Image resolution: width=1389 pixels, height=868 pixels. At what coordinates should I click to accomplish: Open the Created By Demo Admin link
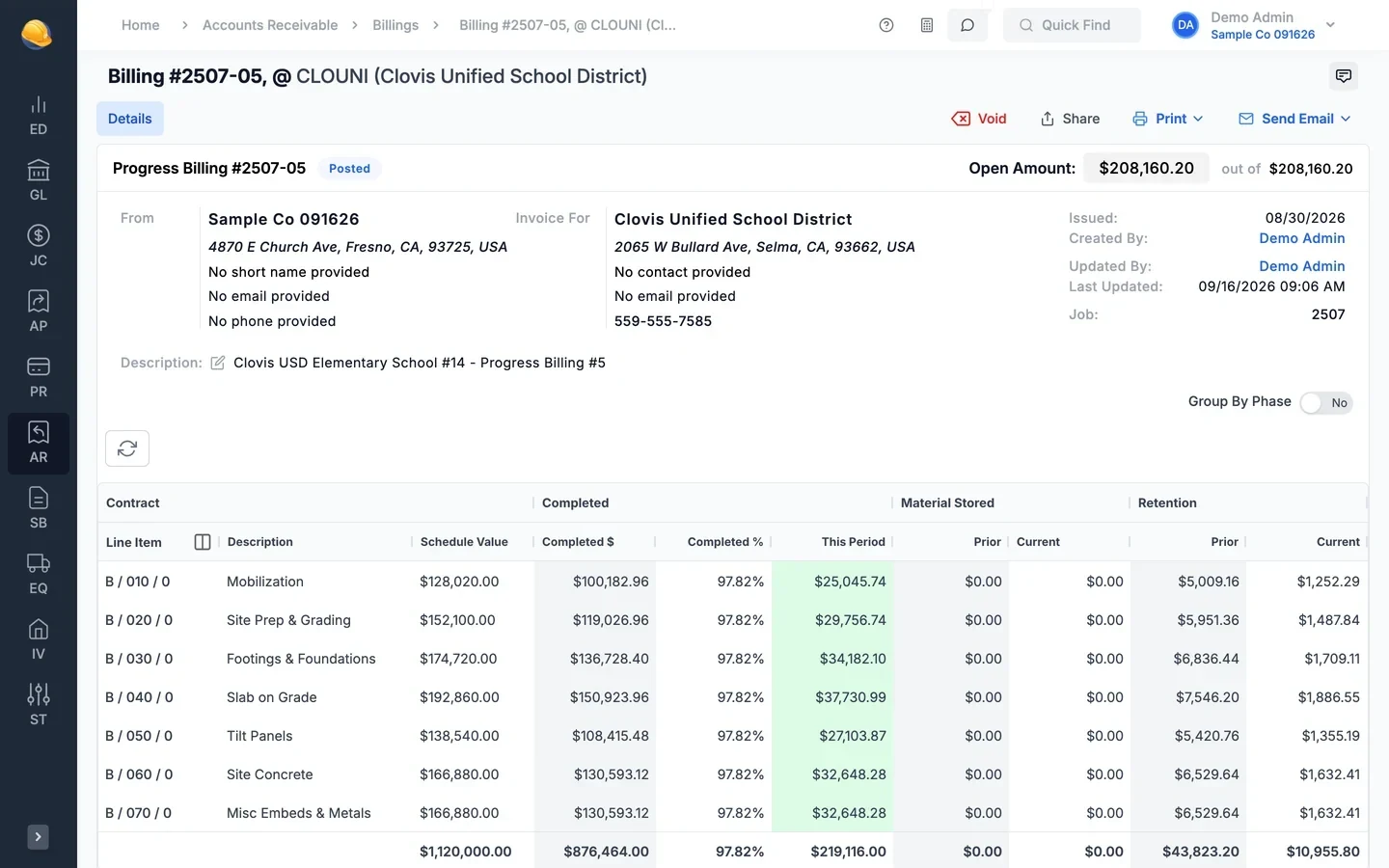(1302, 238)
